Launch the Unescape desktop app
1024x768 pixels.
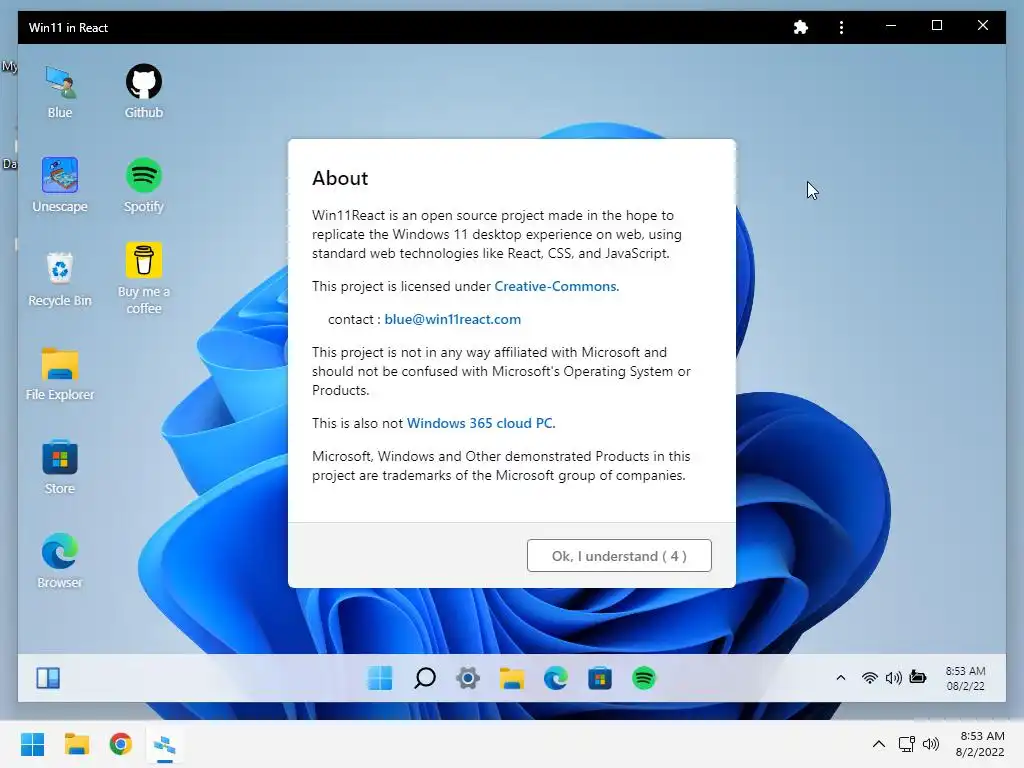60,185
